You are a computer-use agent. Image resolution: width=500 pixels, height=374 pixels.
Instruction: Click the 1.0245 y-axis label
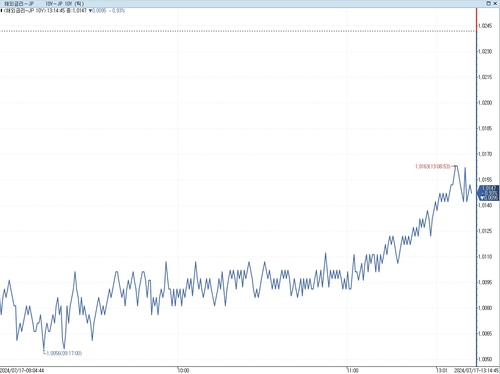pos(485,26)
